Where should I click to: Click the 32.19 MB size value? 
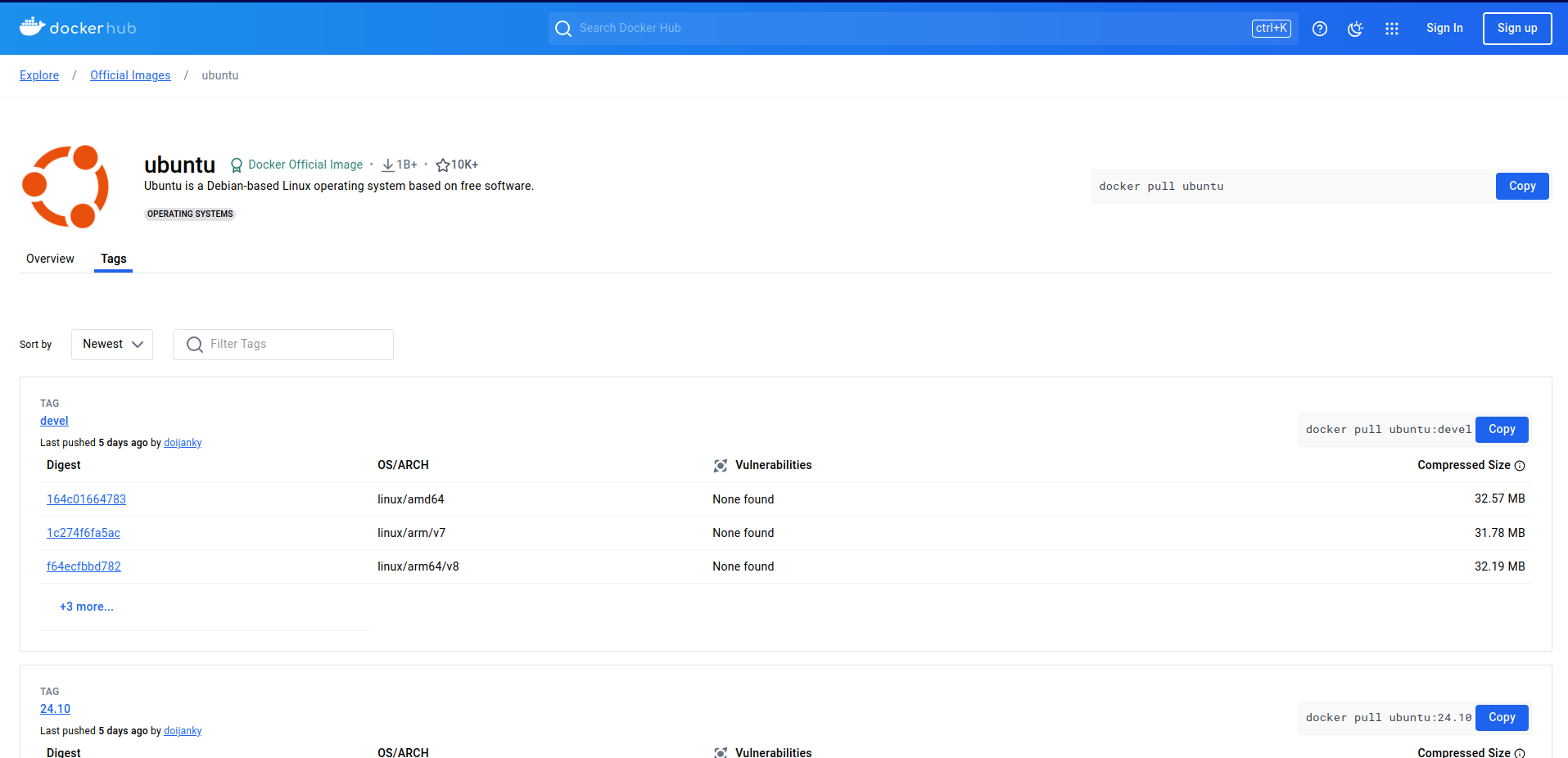[1499, 566]
